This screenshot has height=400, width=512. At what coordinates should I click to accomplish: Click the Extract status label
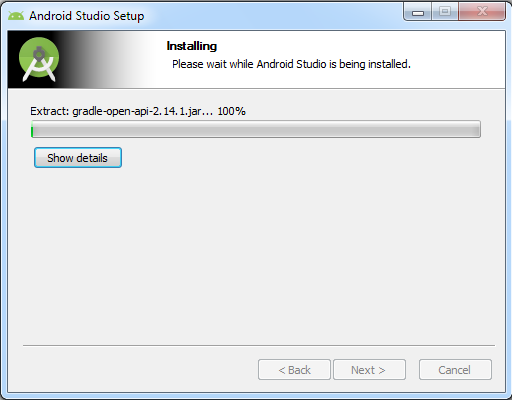[x=138, y=111]
